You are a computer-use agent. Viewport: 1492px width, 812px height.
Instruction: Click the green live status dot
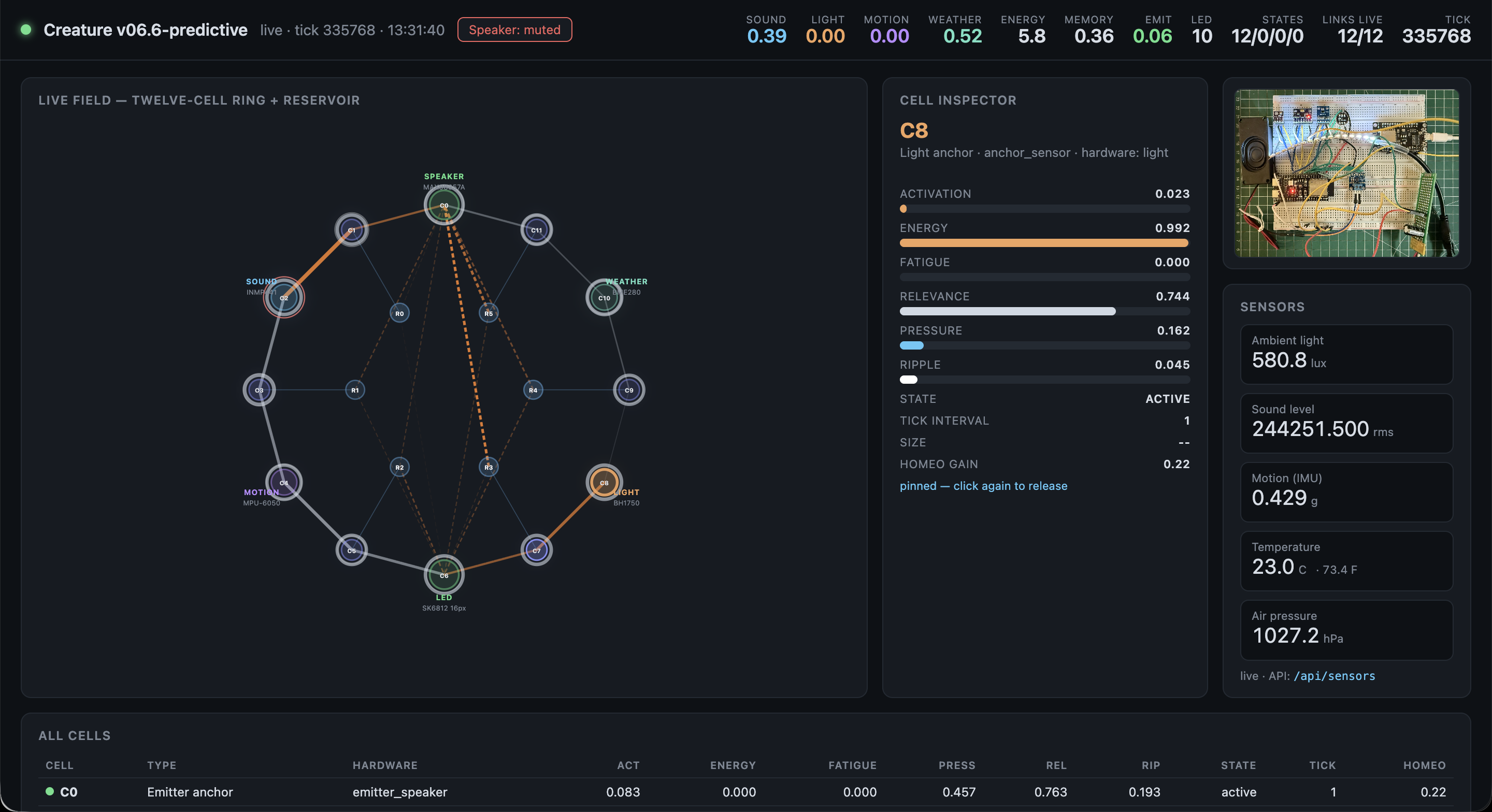tap(25, 30)
